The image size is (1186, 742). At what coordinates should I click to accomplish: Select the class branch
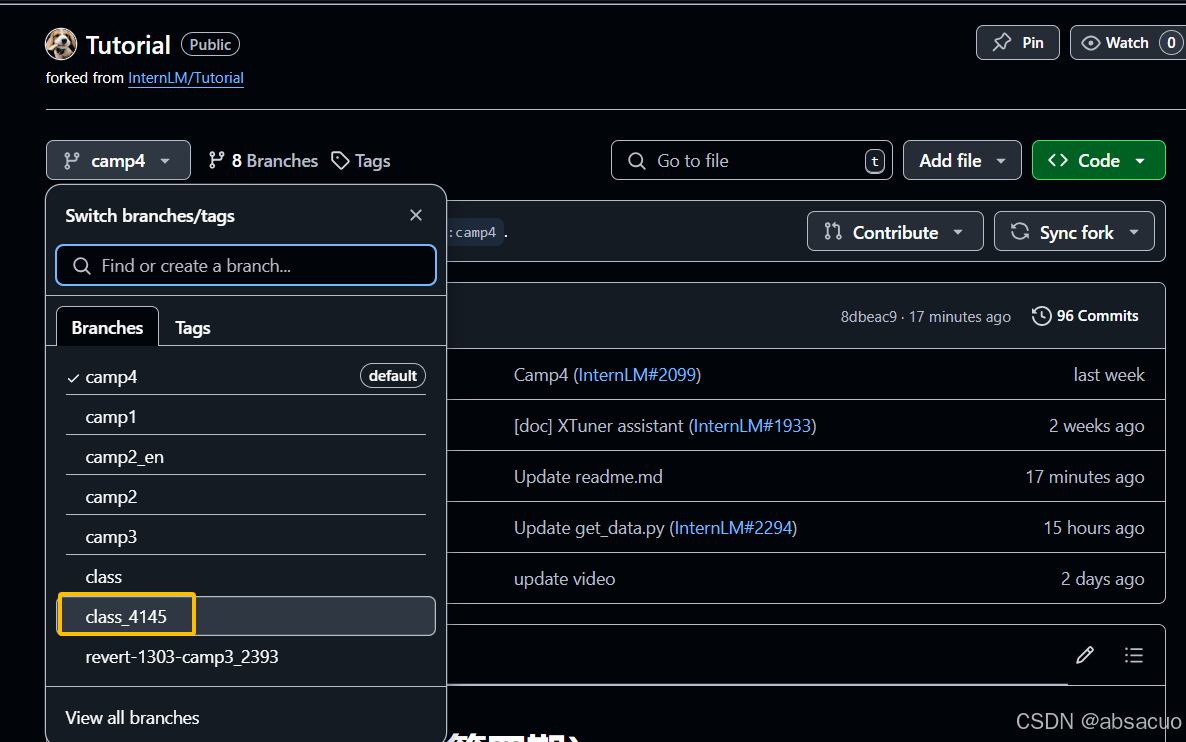246,576
